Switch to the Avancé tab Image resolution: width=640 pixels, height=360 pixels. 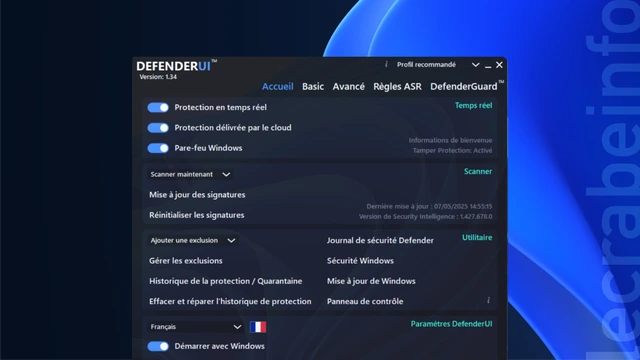349,87
